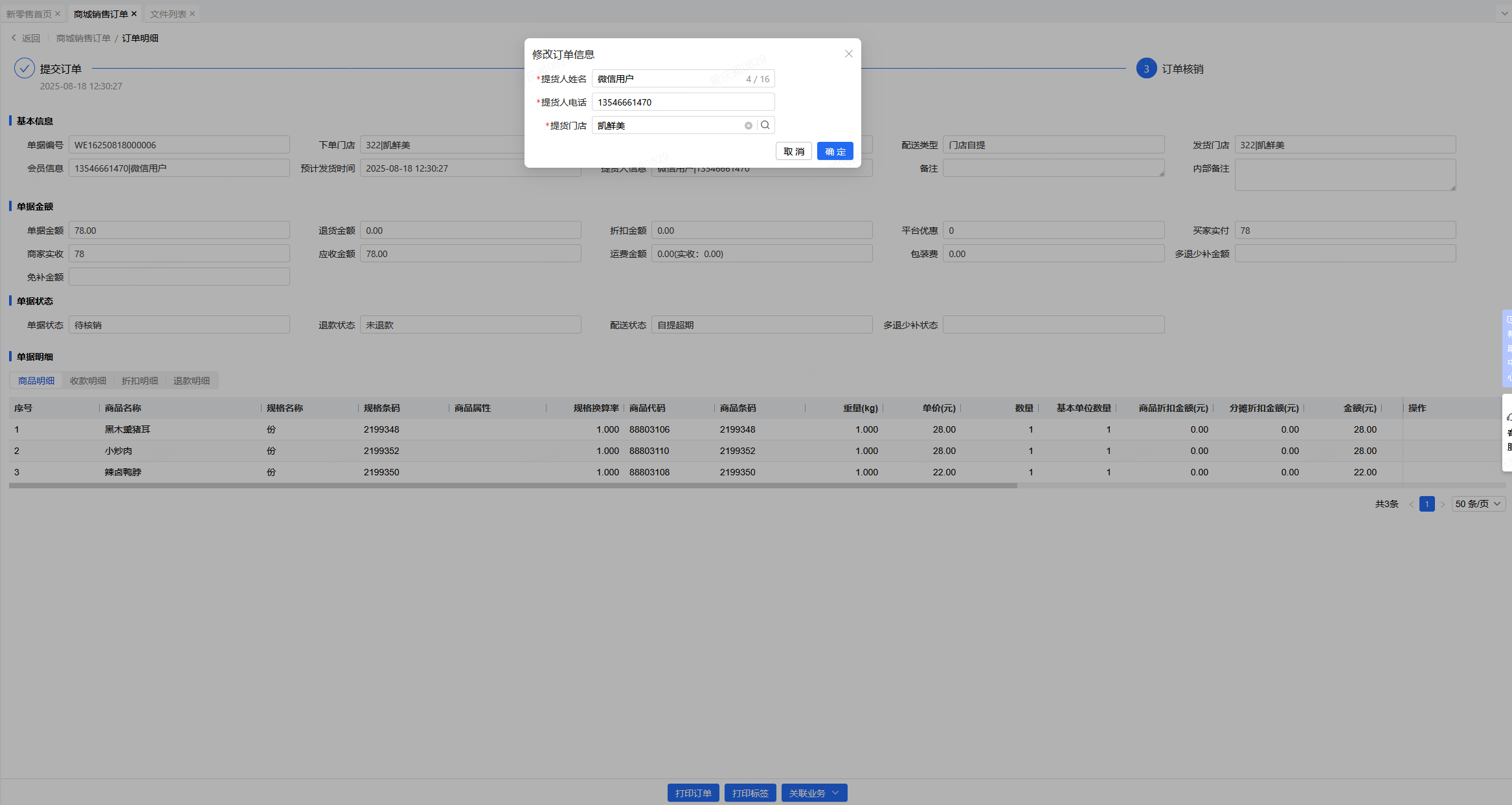This screenshot has height=805, width=1512.
Task: Click the horizontal scrollbar under the table
Action: pyautogui.click(x=513, y=485)
